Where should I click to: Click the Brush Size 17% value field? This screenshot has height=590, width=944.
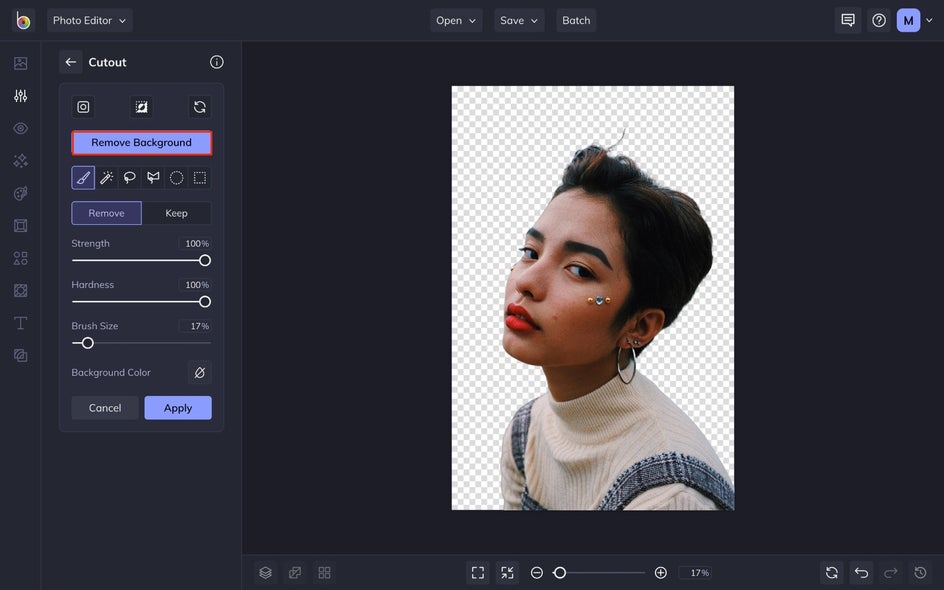195,326
